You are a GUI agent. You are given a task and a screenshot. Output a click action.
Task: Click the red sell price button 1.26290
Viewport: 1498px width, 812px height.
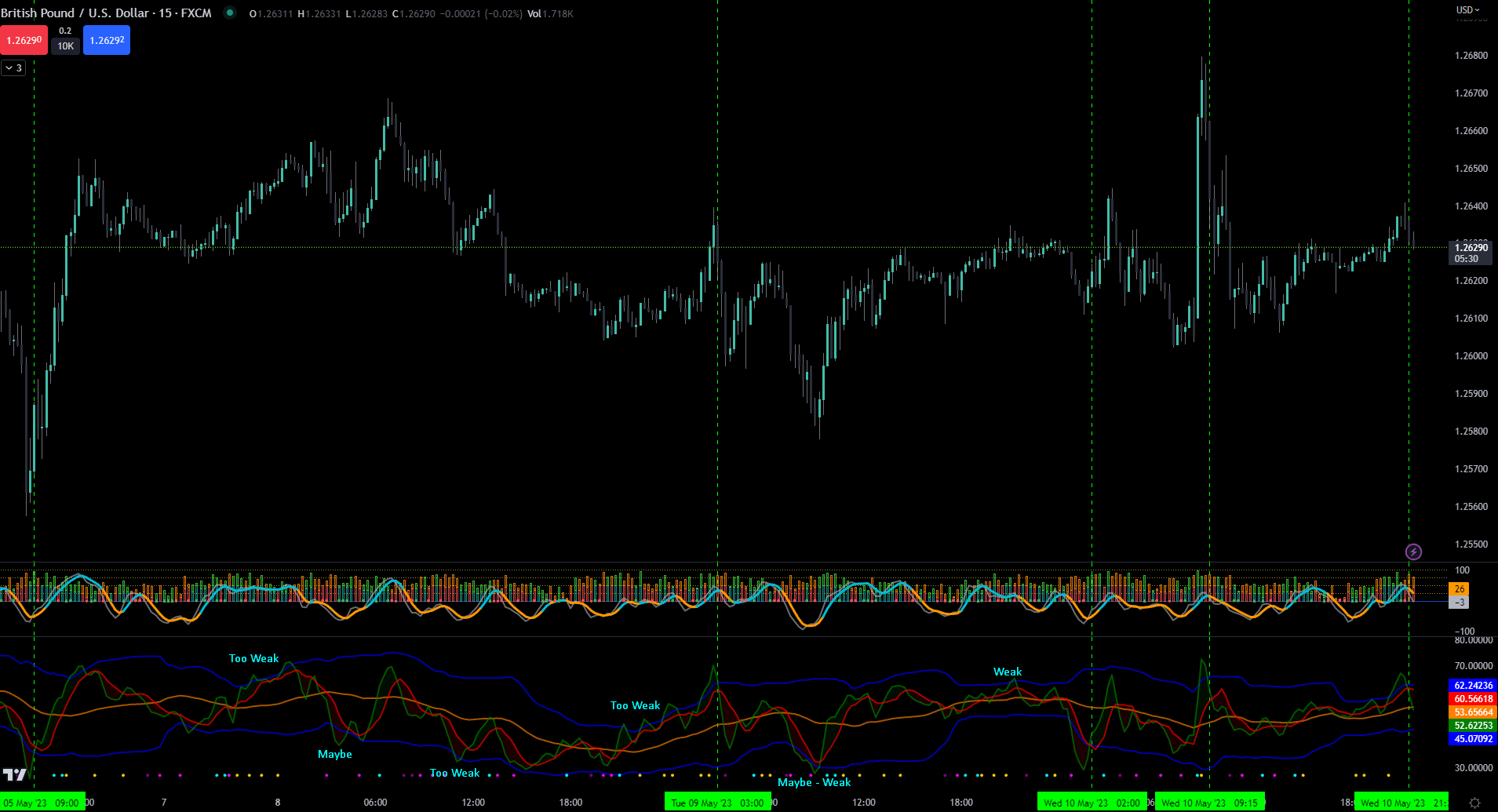pyautogui.click(x=24, y=40)
